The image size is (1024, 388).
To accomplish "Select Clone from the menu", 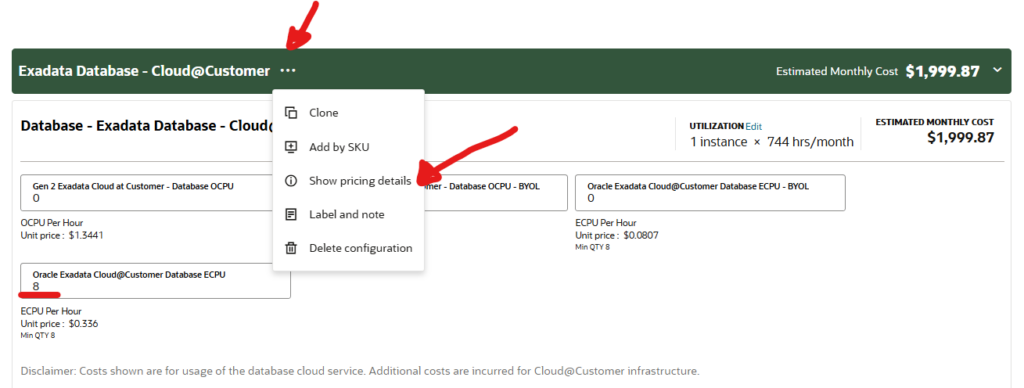I will 349,113.
